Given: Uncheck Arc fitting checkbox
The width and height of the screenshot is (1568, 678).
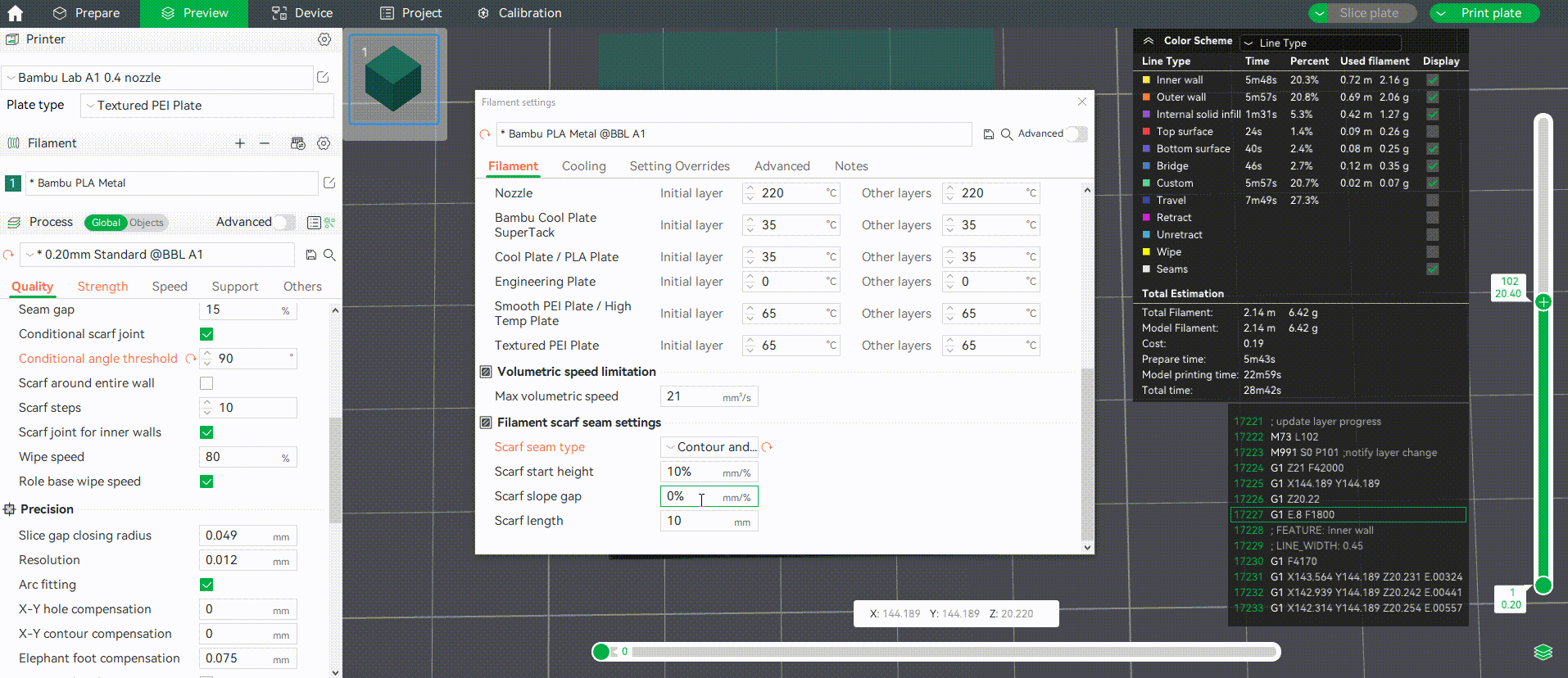Looking at the screenshot, I should pyautogui.click(x=206, y=585).
